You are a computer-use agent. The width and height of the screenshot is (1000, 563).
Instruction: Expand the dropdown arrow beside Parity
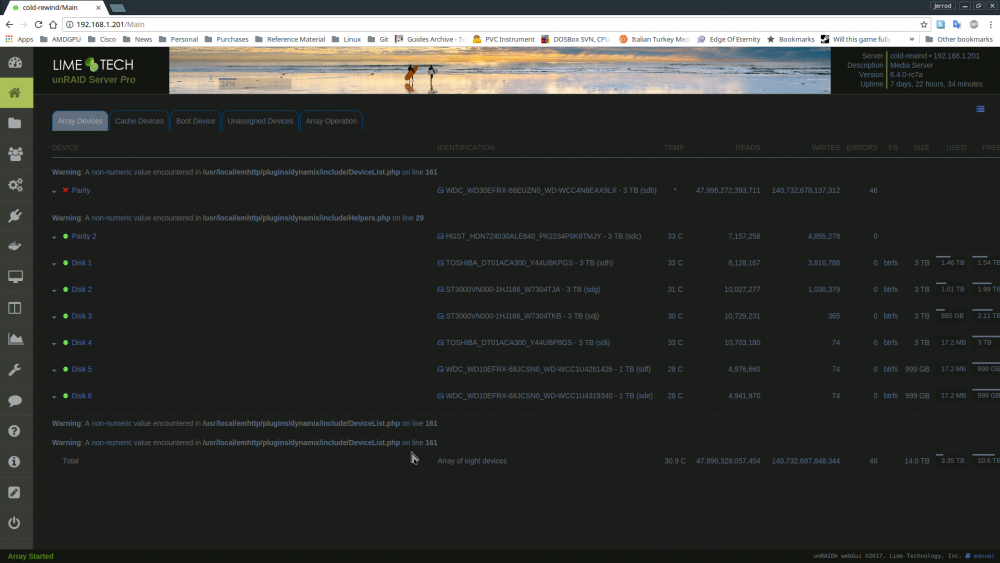coord(54,191)
